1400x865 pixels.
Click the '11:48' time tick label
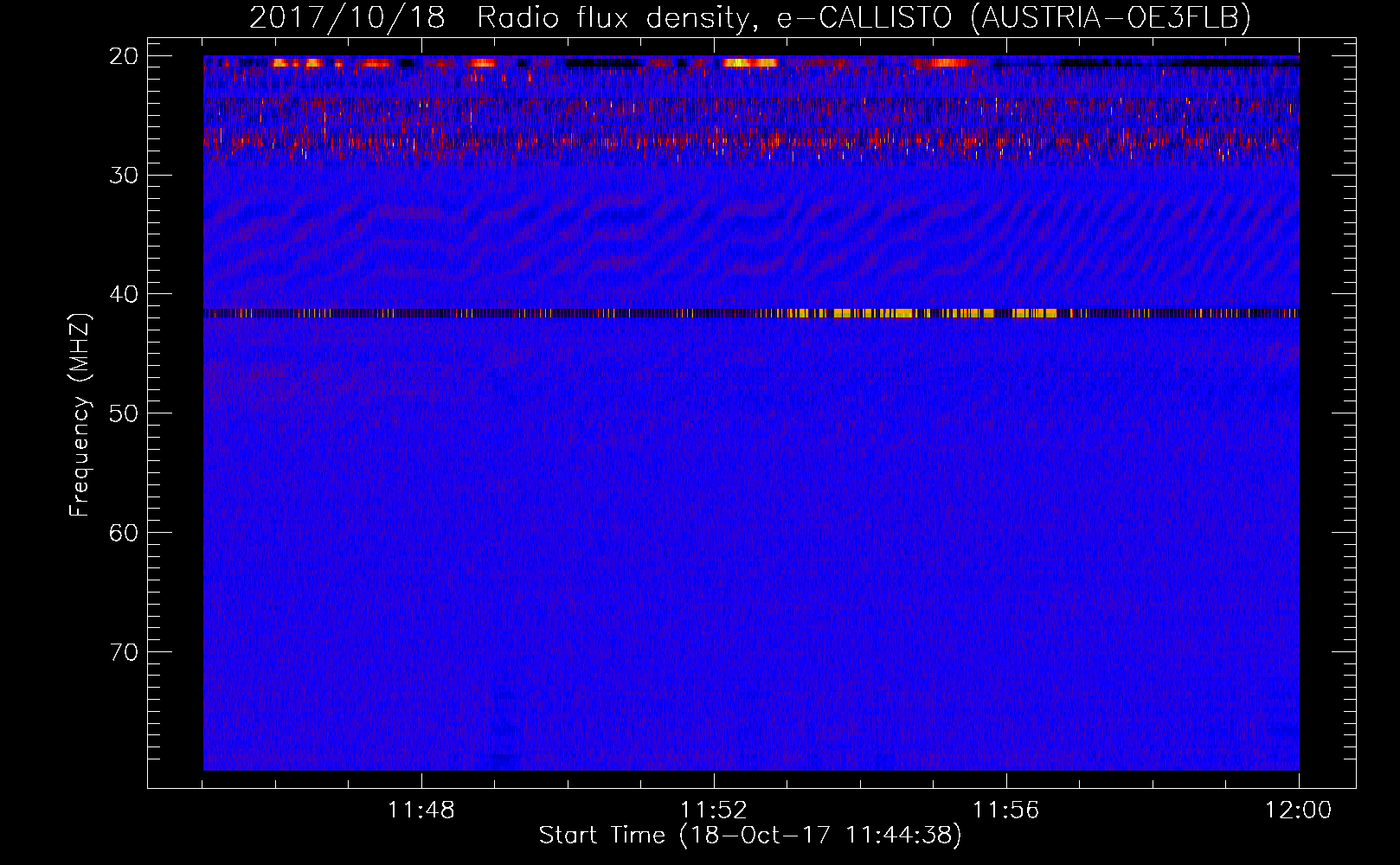pyautogui.click(x=421, y=811)
